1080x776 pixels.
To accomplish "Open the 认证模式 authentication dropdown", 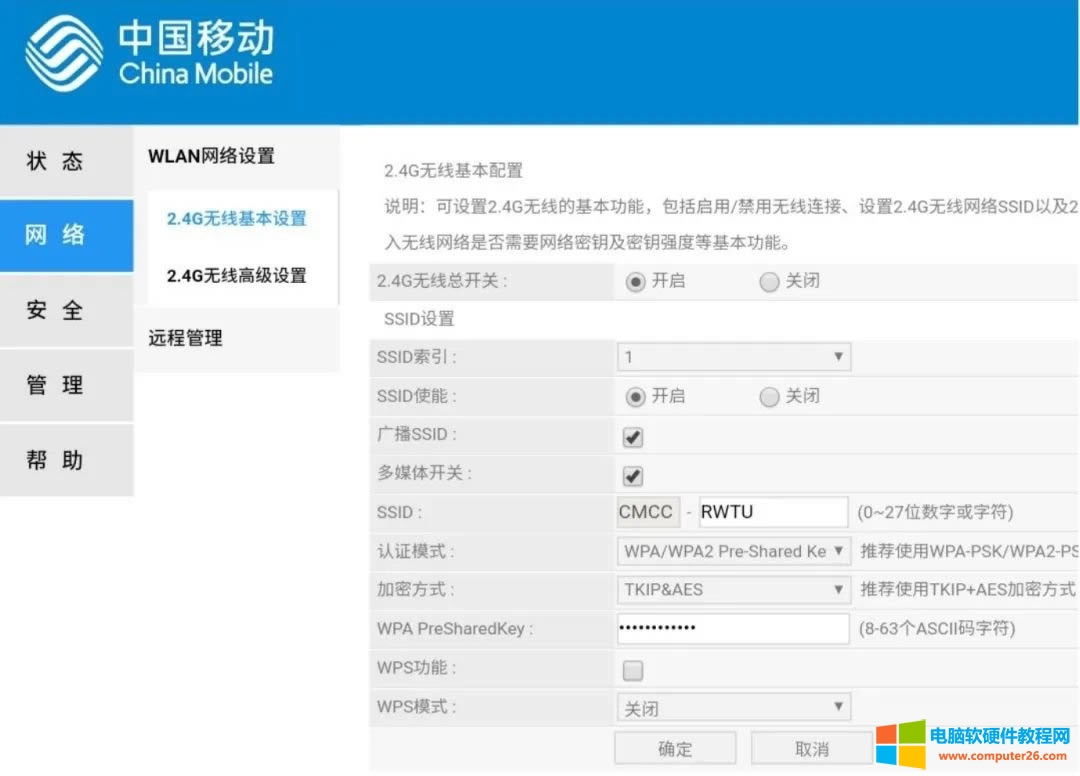I will click(734, 551).
